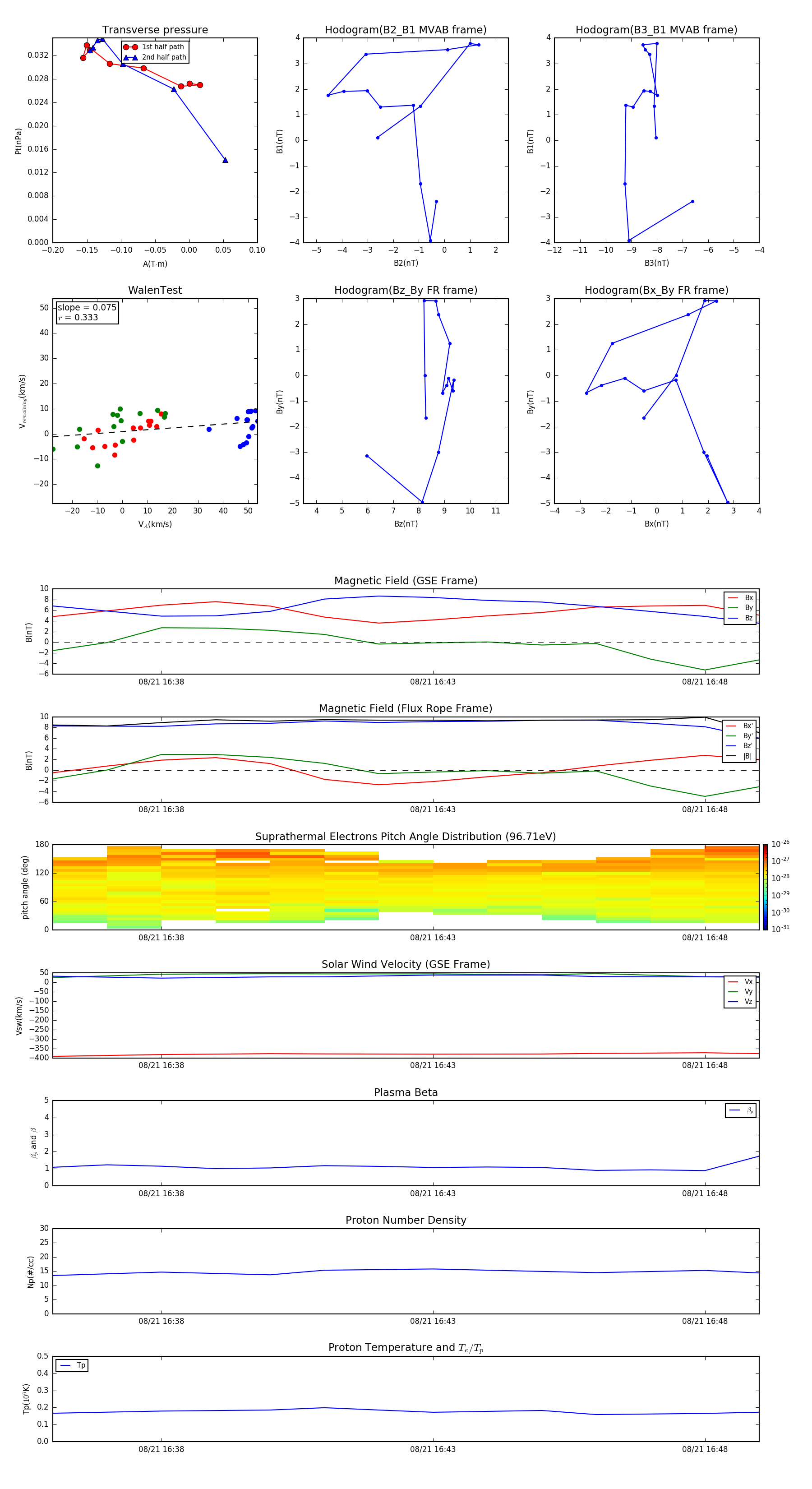Click "08/21 16:38" tick under Plasma Beta plot
Viewport: 812px width, 1489px height.
pos(161,1193)
